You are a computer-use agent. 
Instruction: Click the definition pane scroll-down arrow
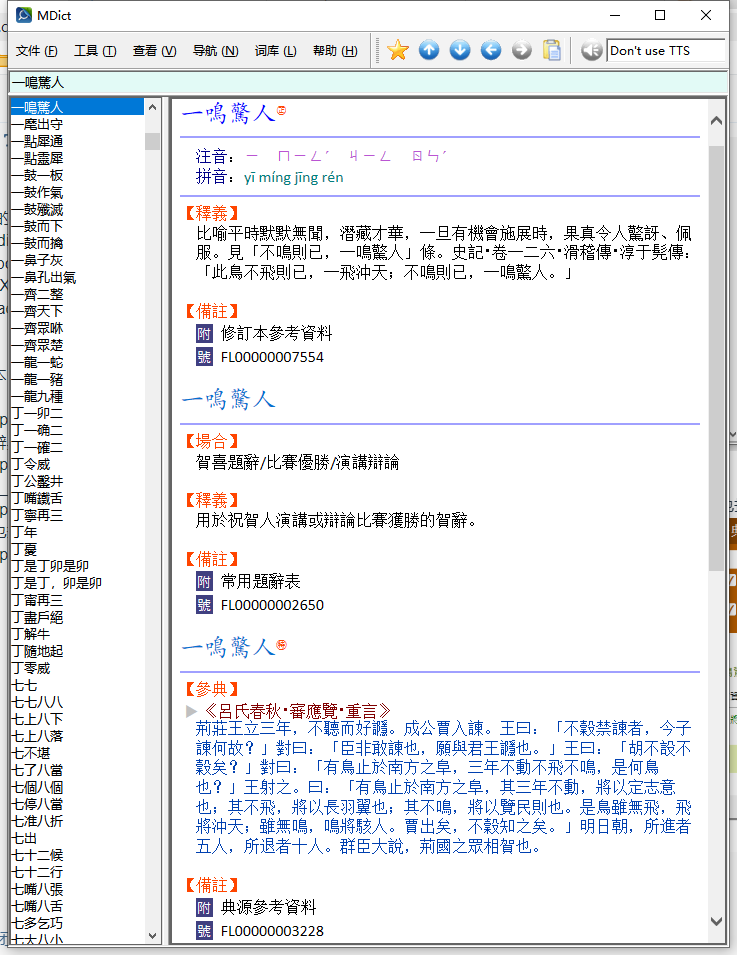pos(716,921)
